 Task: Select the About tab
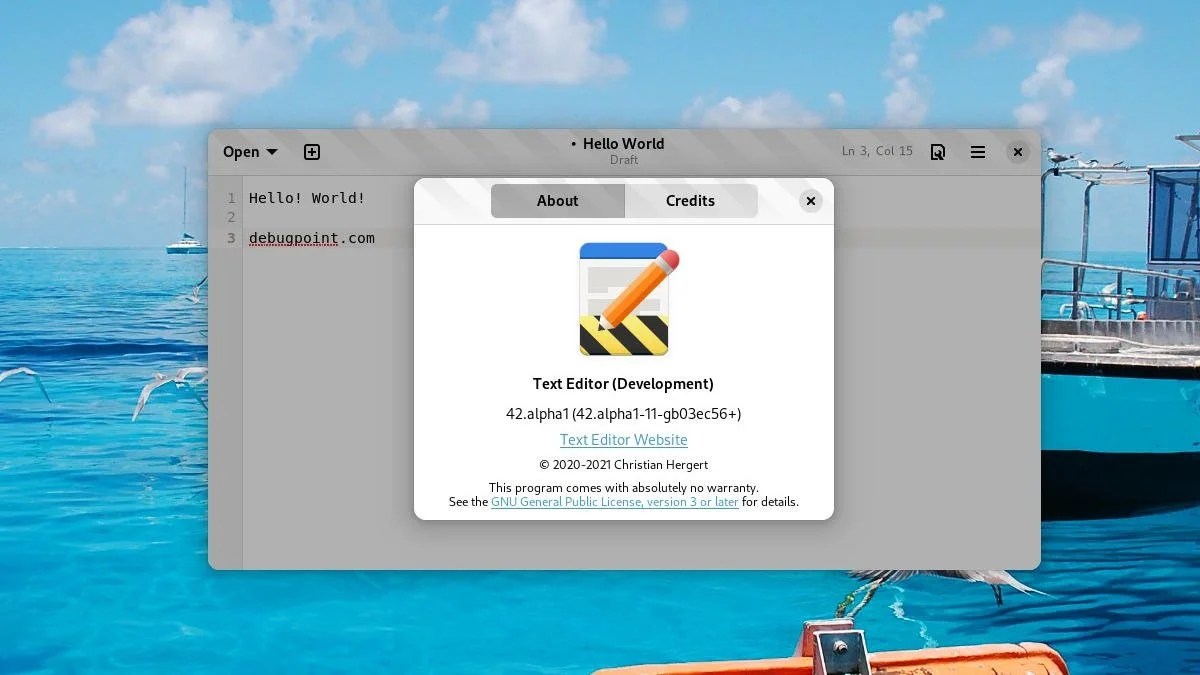tap(557, 201)
